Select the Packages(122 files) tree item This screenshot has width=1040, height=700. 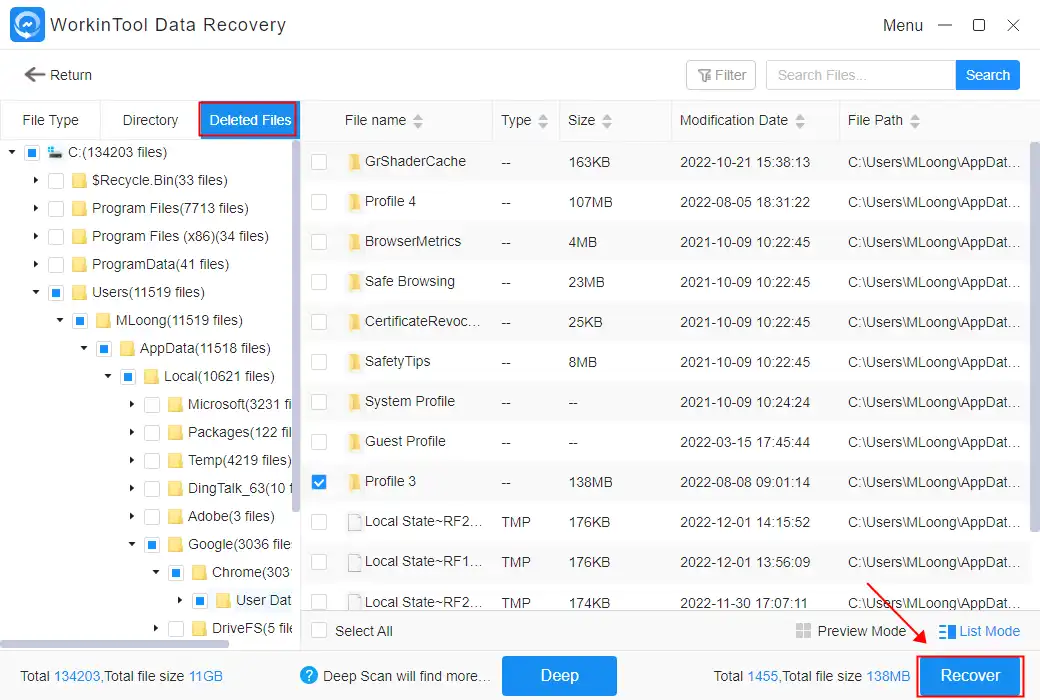coord(239,433)
